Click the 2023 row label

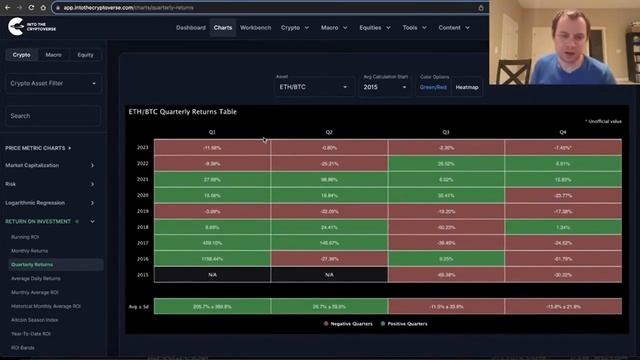142,147
